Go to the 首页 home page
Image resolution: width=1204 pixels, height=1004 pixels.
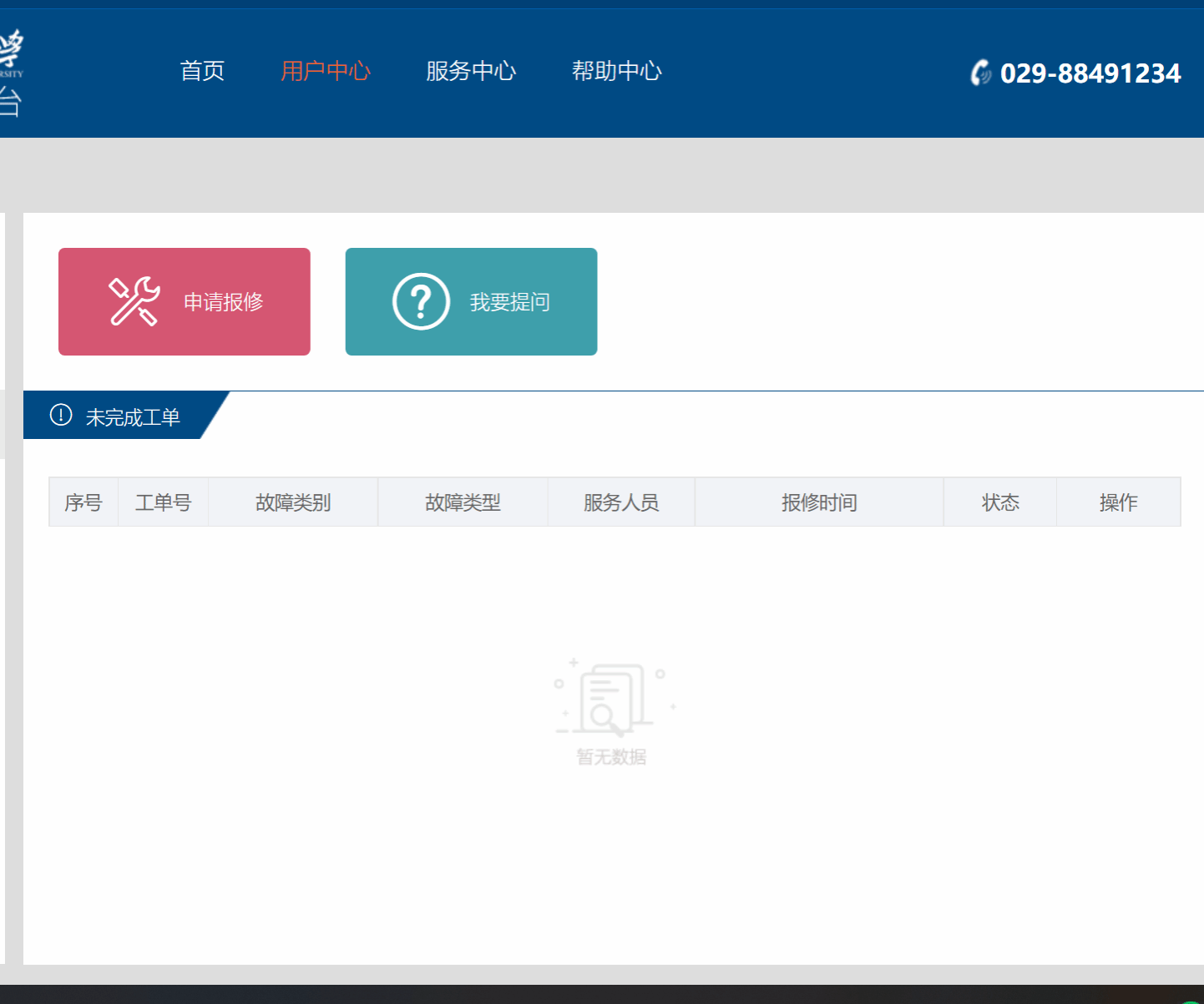click(x=202, y=71)
